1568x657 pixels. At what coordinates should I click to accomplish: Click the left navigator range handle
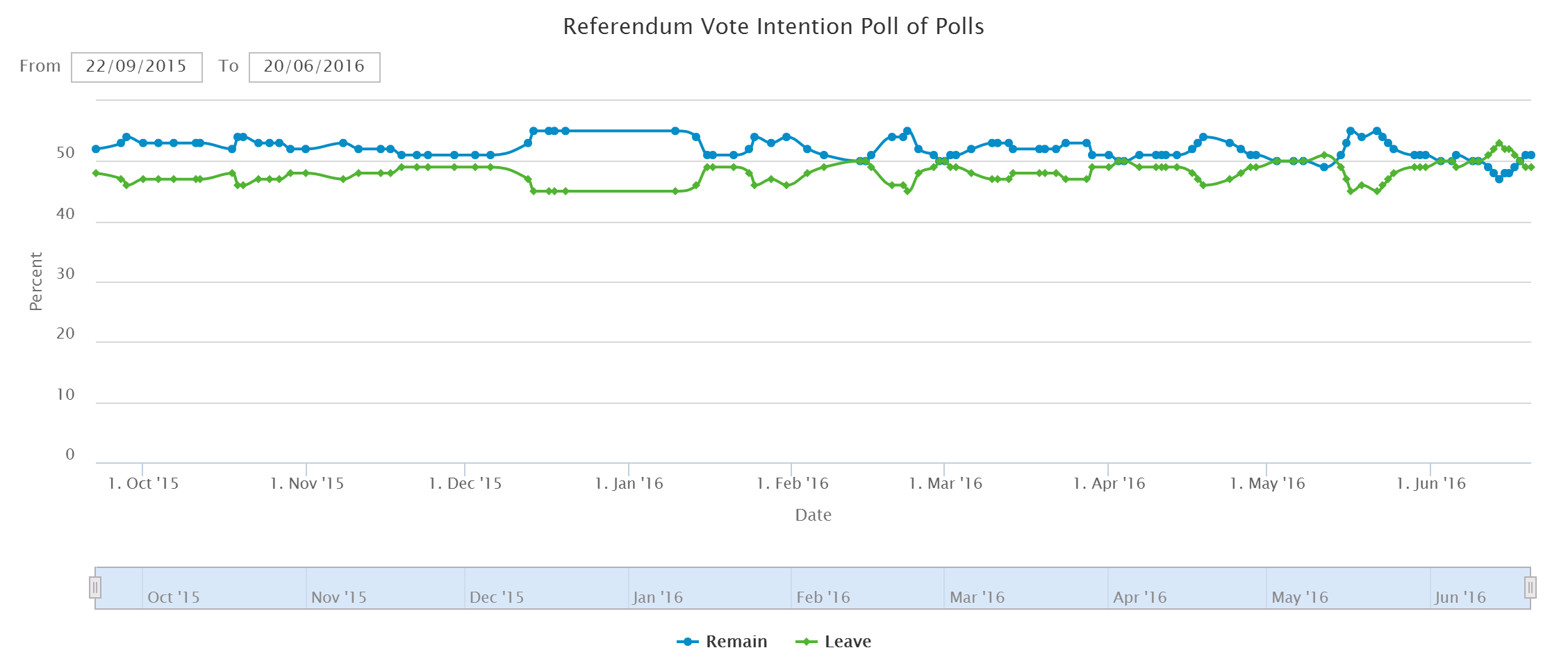tap(95, 588)
